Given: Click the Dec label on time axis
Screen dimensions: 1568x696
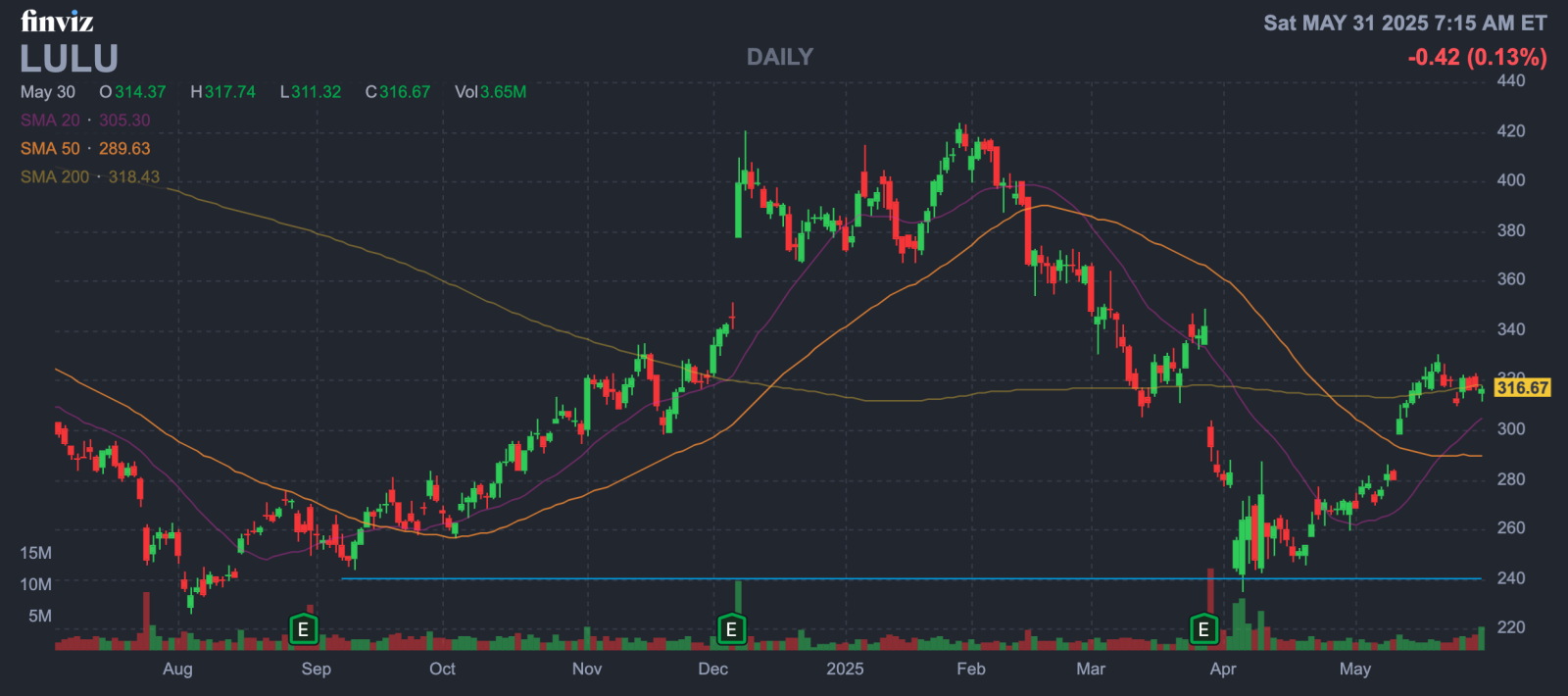Looking at the screenshot, I should pyautogui.click(x=712, y=669).
